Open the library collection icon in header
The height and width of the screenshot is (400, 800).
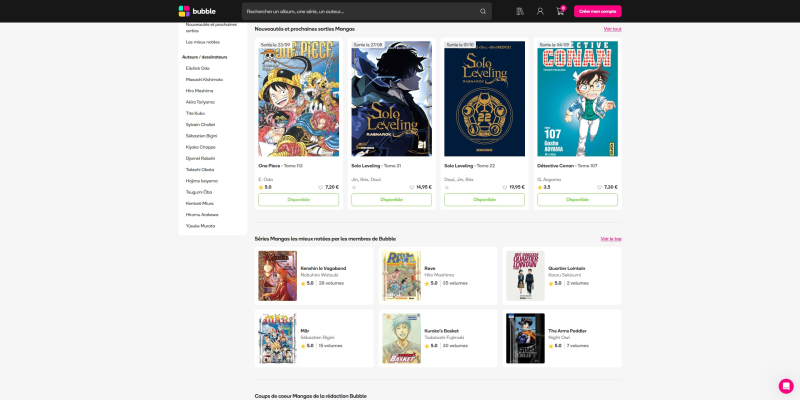click(x=520, y=11)
